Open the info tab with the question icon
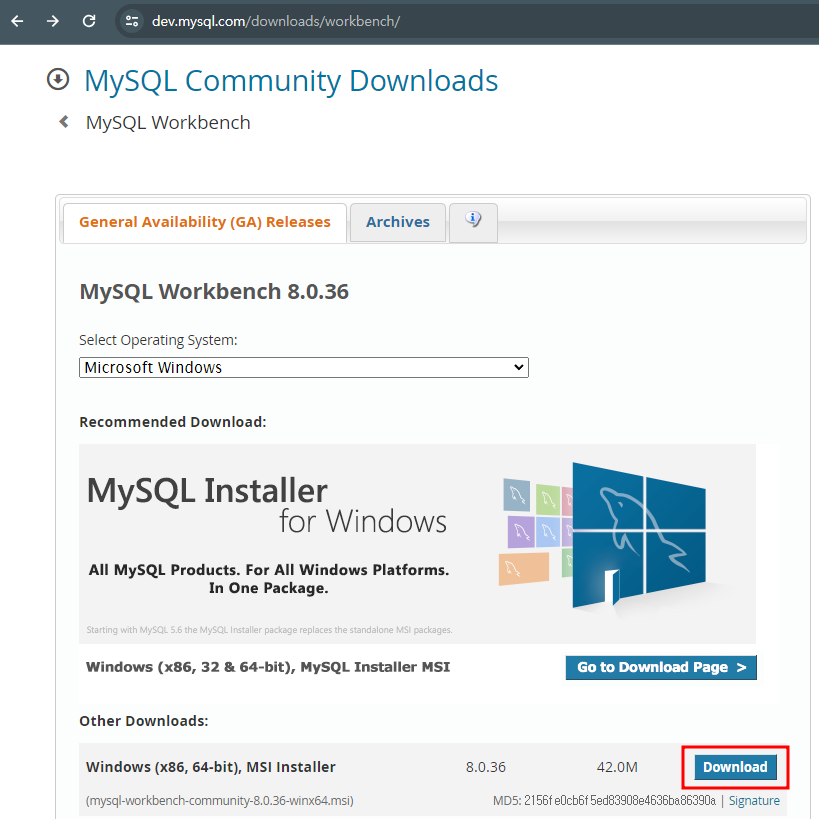Image resolution: width=819 pixels, height=819 pixels. 472,222
